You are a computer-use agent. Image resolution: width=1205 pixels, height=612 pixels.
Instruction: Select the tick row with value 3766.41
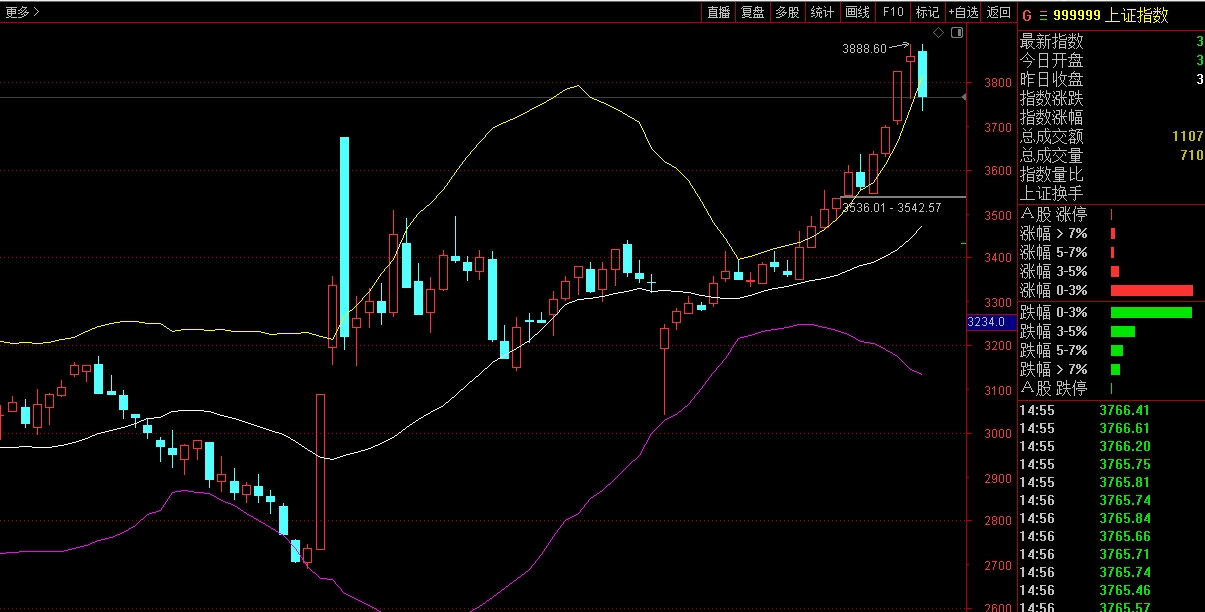point(1111,410)
